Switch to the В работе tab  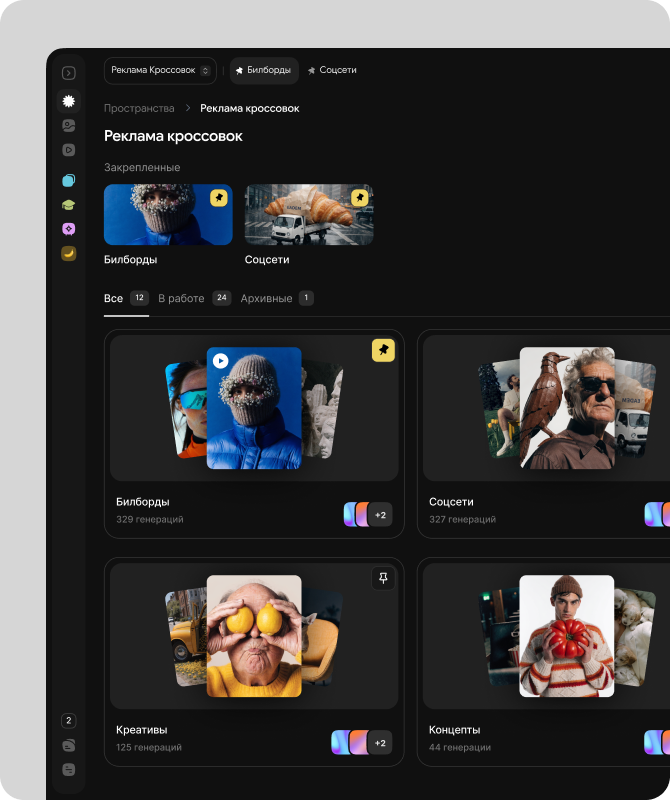[x=181, y=298]
